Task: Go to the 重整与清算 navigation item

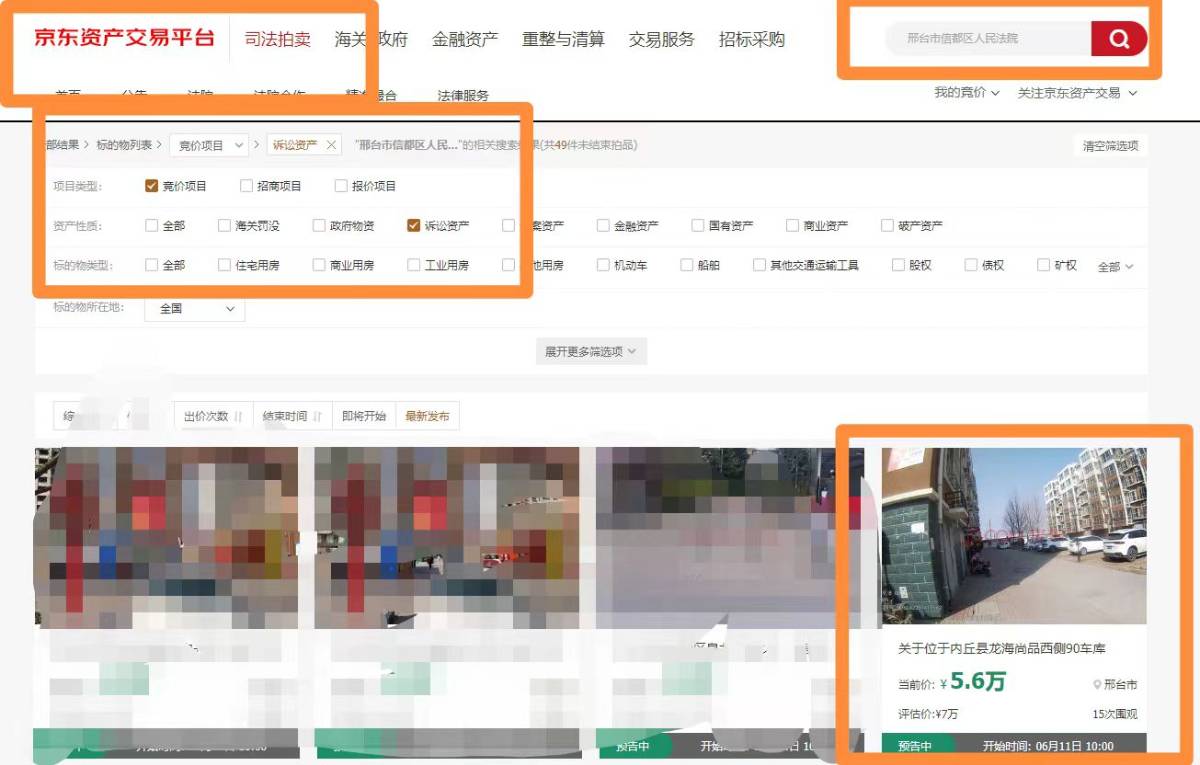Action: (563, 40)
